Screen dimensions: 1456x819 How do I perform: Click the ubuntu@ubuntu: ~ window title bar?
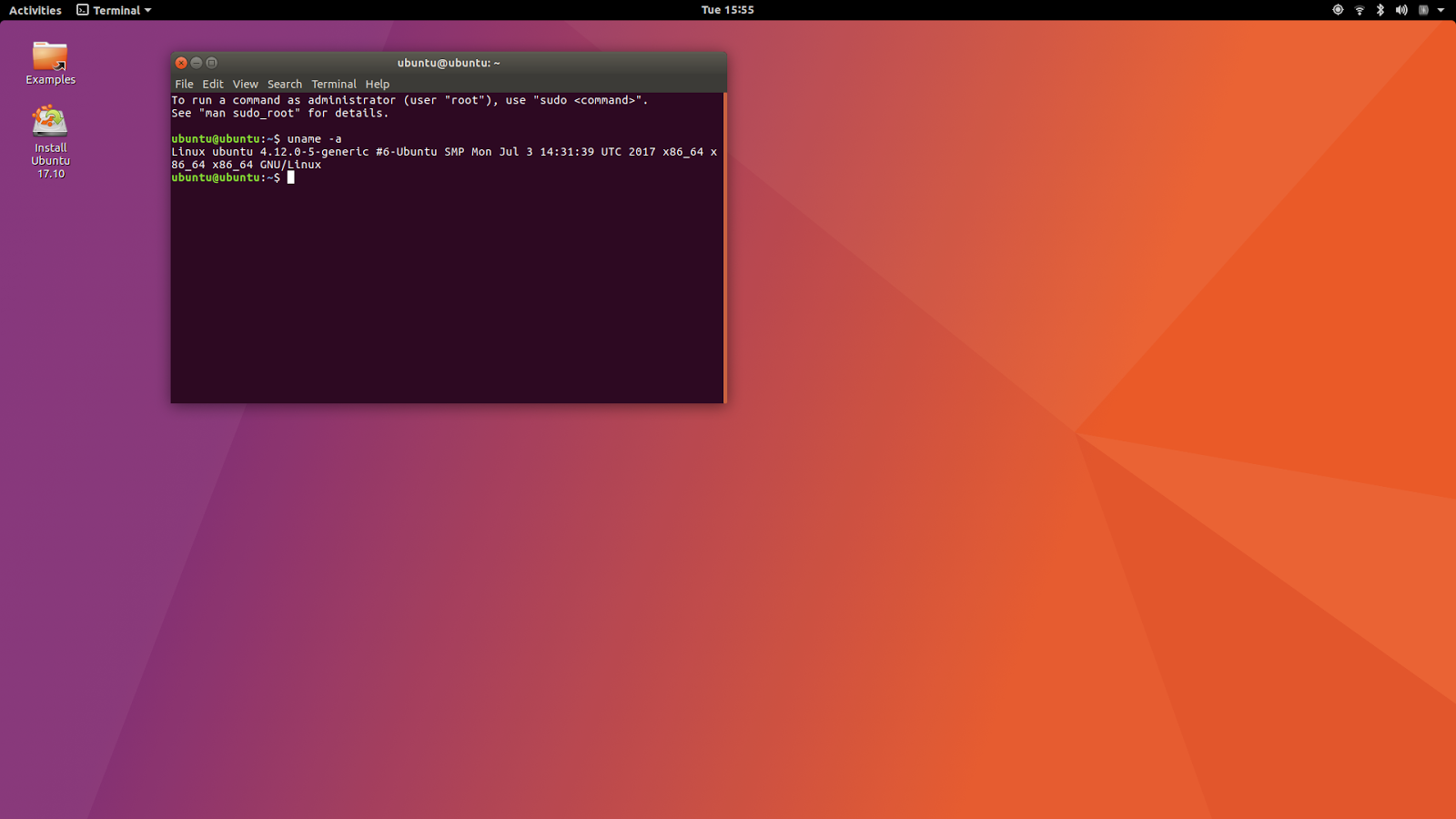tap(449, 63)
